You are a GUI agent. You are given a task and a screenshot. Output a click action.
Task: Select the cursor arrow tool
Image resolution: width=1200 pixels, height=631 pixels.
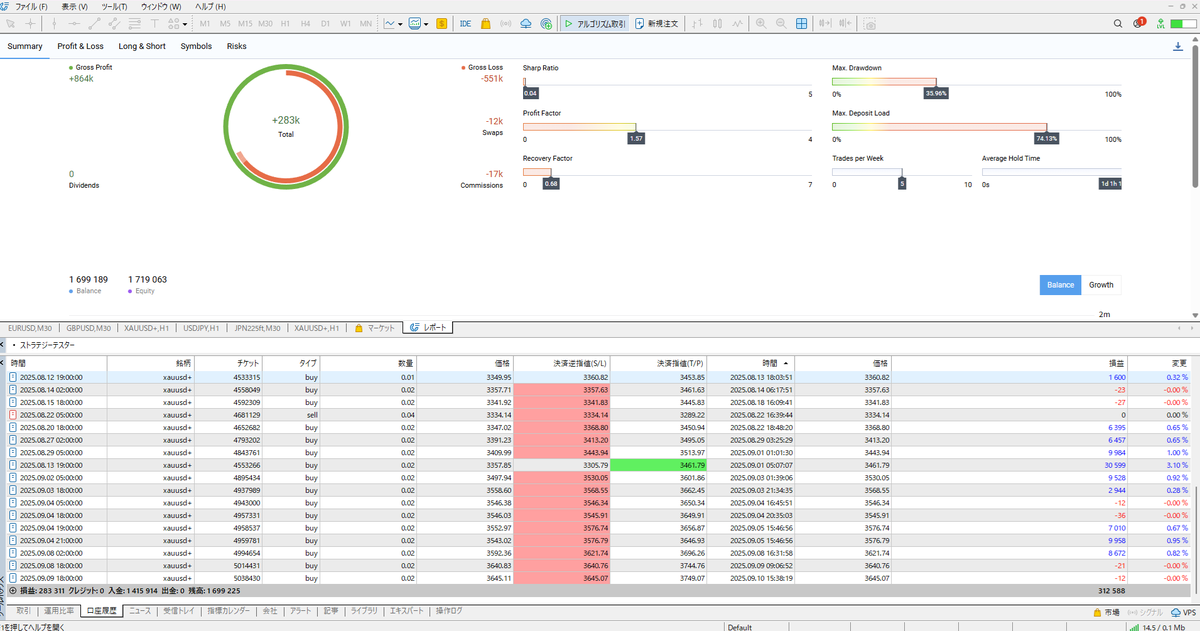tap(11, 23)
